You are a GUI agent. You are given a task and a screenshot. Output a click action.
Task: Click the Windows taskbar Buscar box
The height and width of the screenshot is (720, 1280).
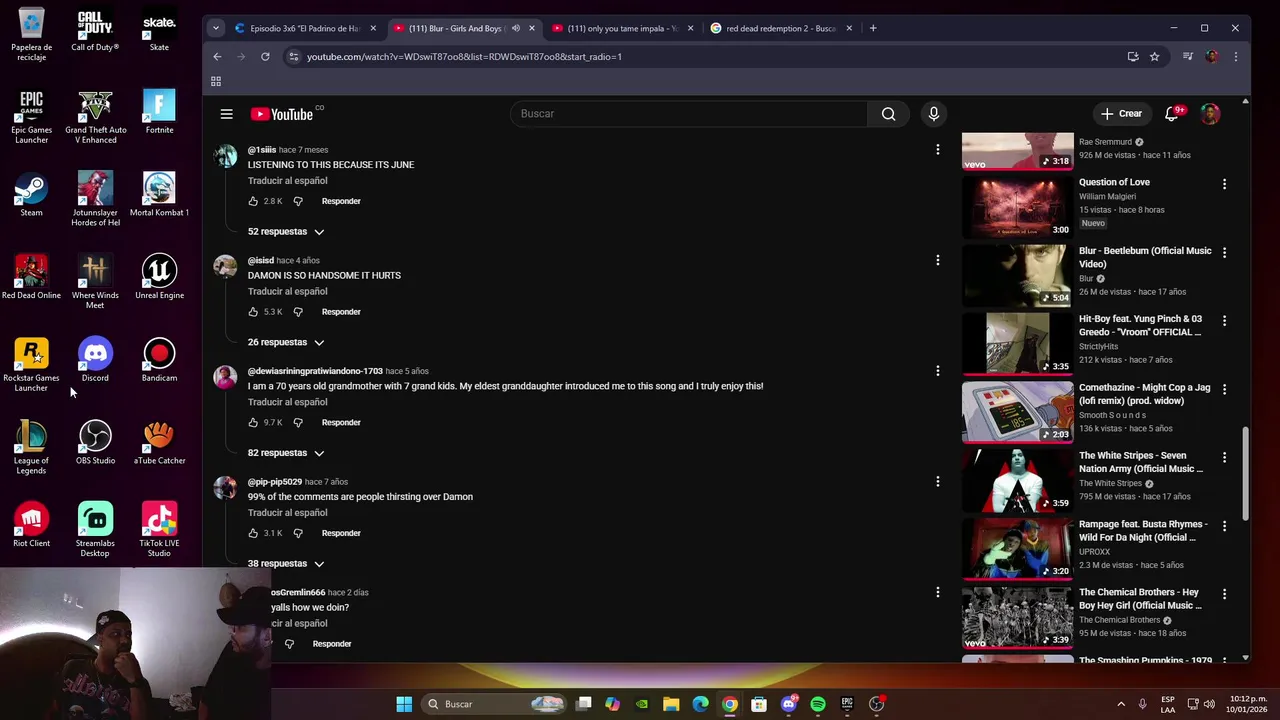494,704
